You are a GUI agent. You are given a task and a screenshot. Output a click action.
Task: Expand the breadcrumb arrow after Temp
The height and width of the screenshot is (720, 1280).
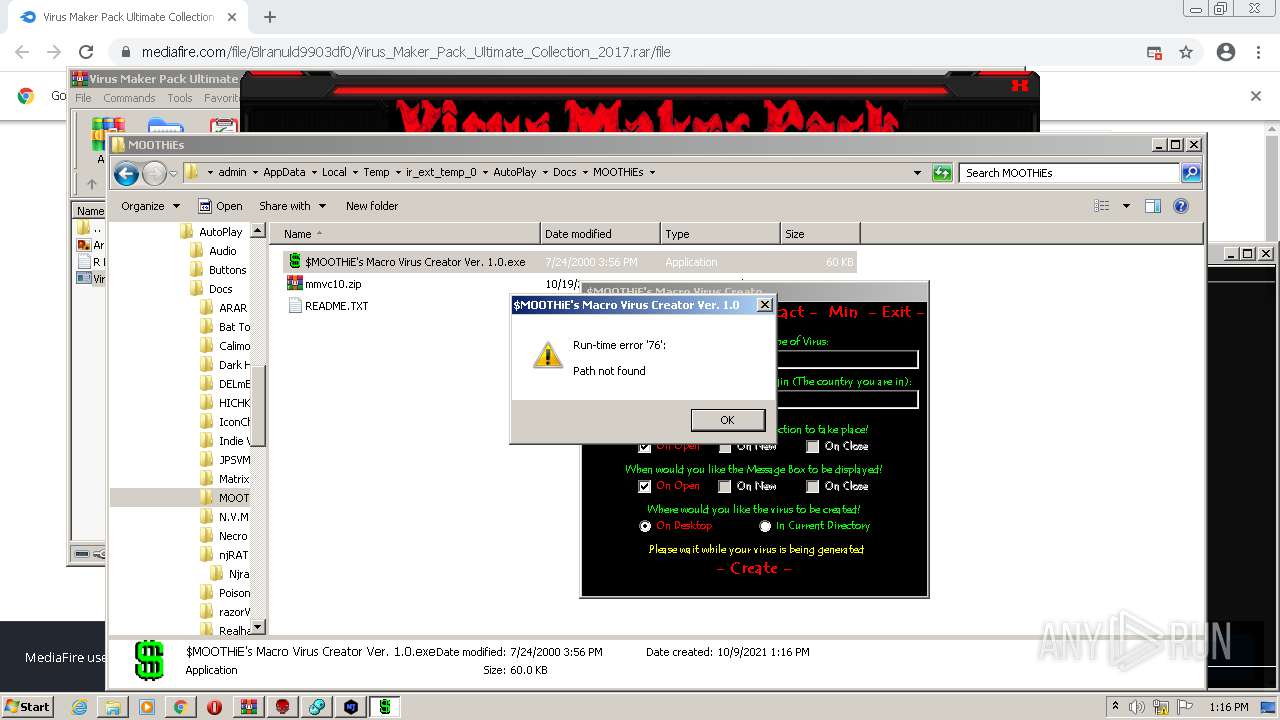click(x=397, y=172)
